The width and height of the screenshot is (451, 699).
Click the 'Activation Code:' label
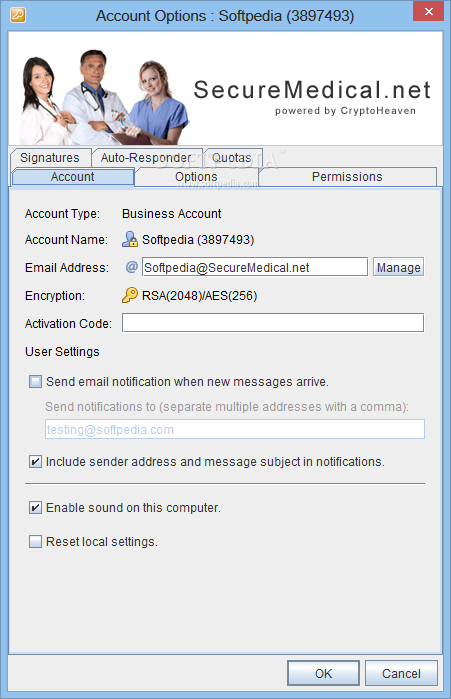coord(68,324)
